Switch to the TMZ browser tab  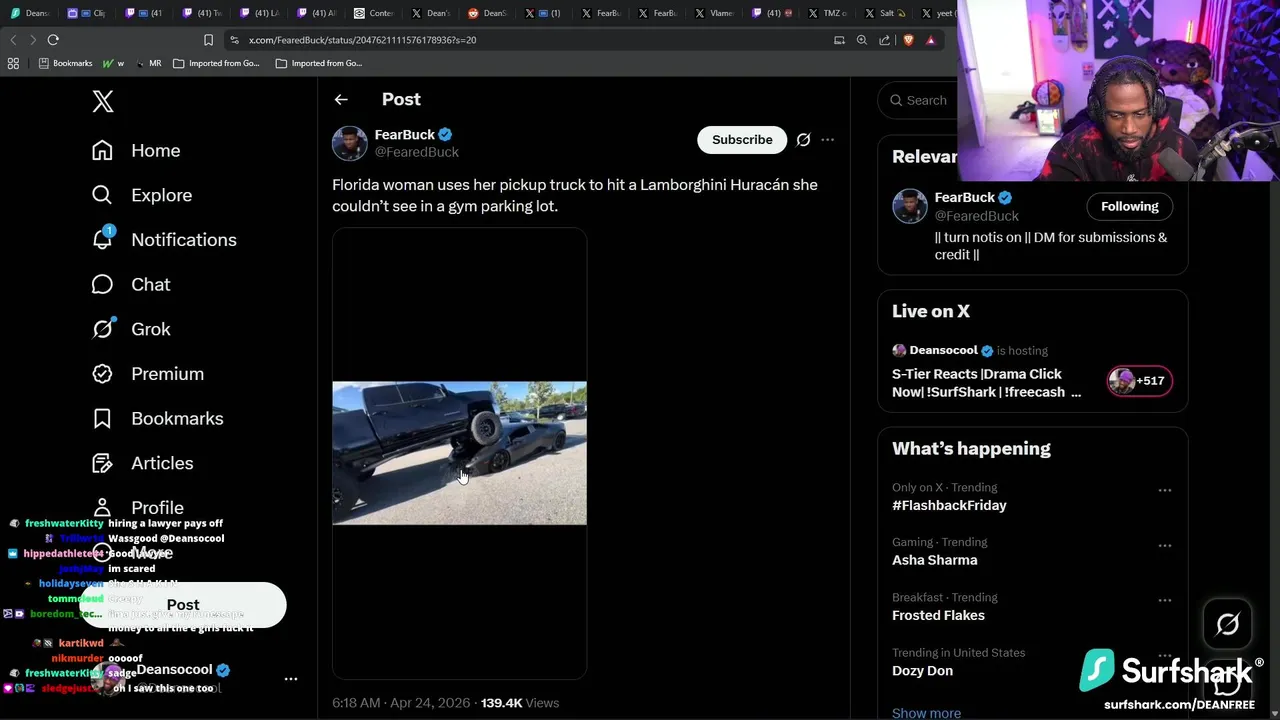click(826, 13)
